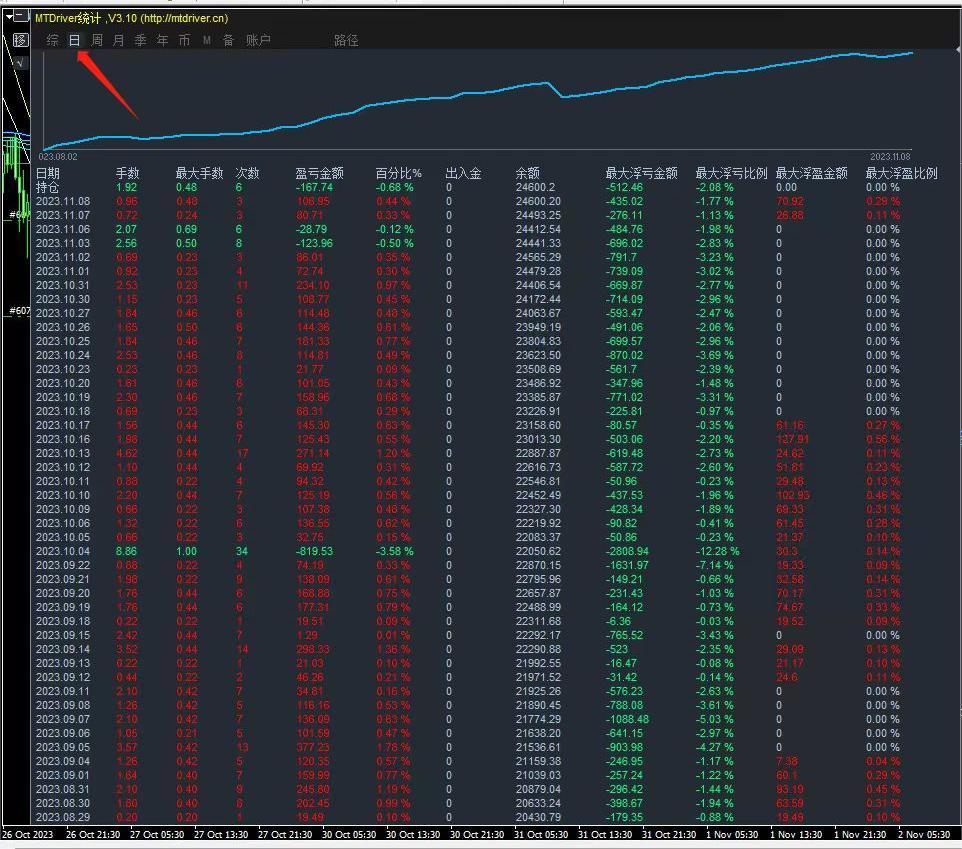Click the 路径 path tab
The height and width of the screenshot is (849, 962).
click(346, 40)
